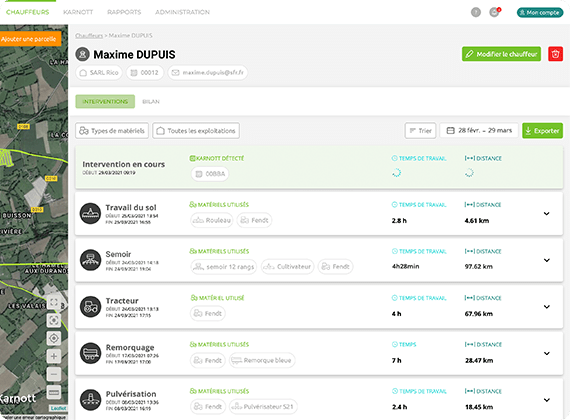
Task: Click the Mon compte button
Action: click(540, 12)
